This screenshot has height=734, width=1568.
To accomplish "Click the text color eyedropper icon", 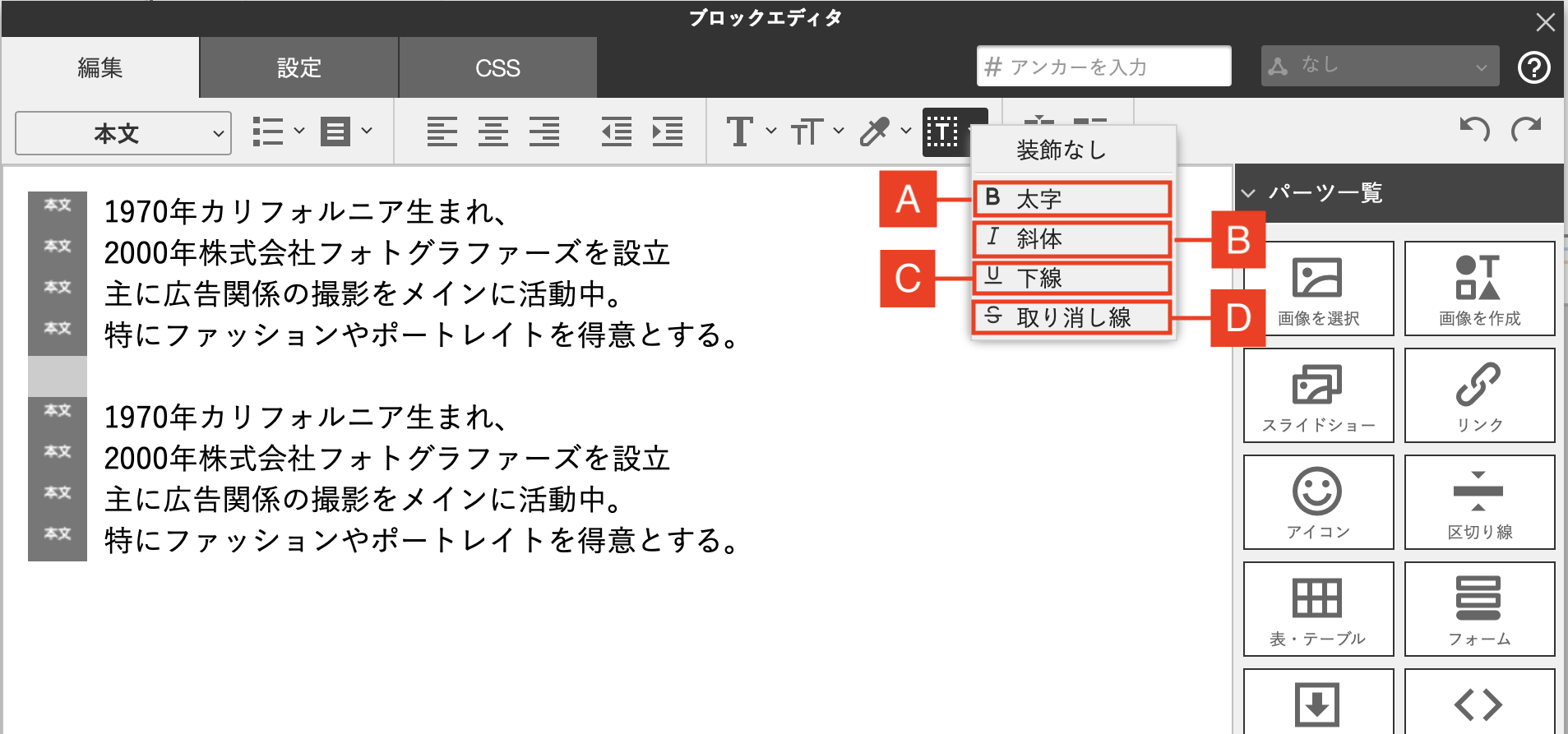I will (875, 132).
